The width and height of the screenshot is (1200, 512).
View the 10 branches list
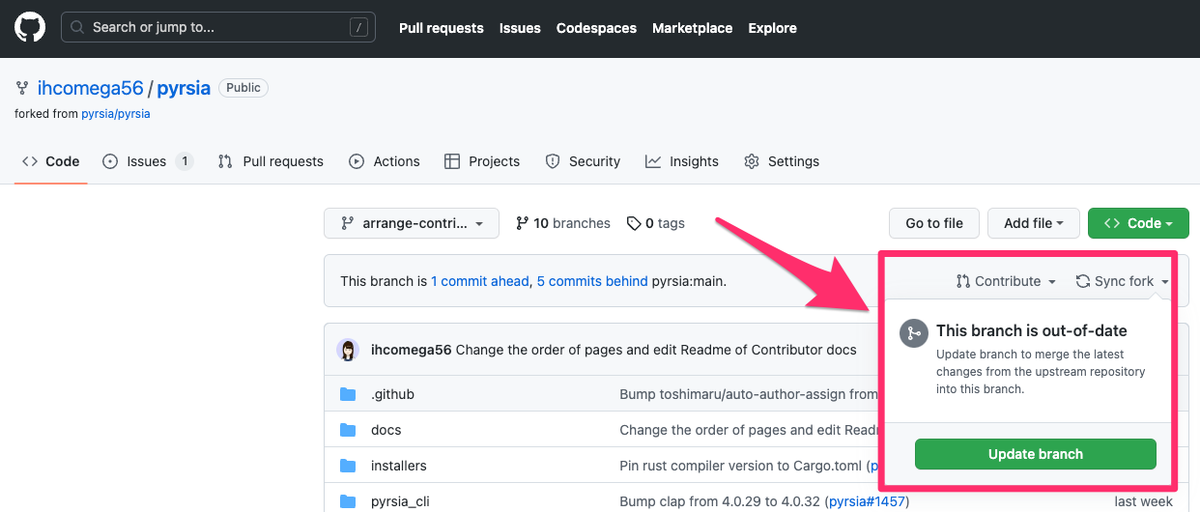563,223
